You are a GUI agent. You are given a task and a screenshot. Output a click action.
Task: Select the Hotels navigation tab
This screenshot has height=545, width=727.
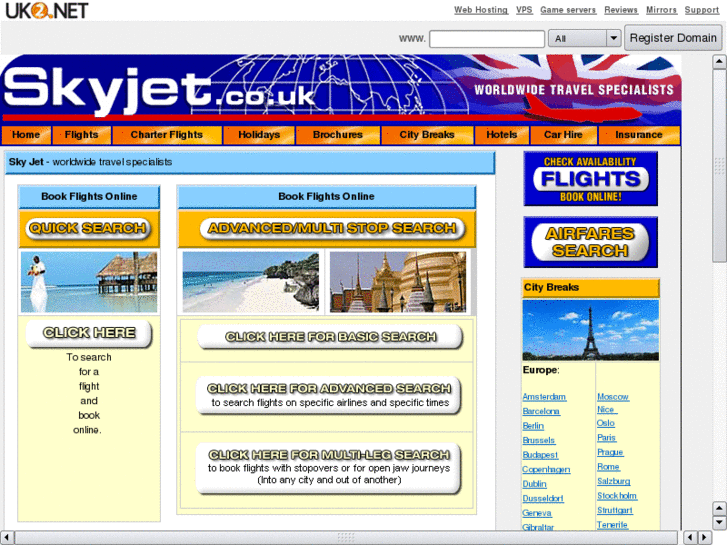(502, 135)
